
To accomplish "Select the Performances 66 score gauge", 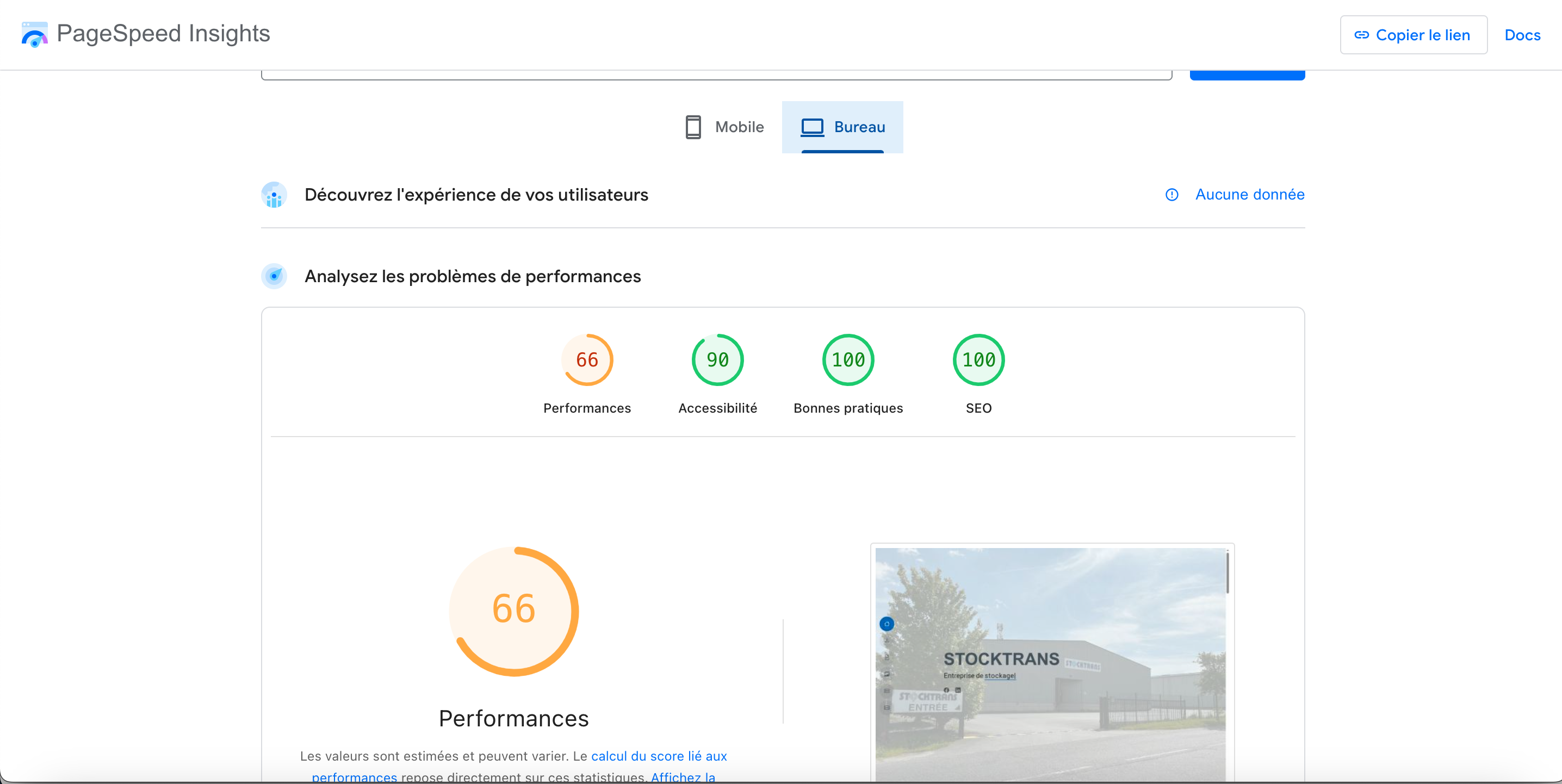I will coord(586,360).
